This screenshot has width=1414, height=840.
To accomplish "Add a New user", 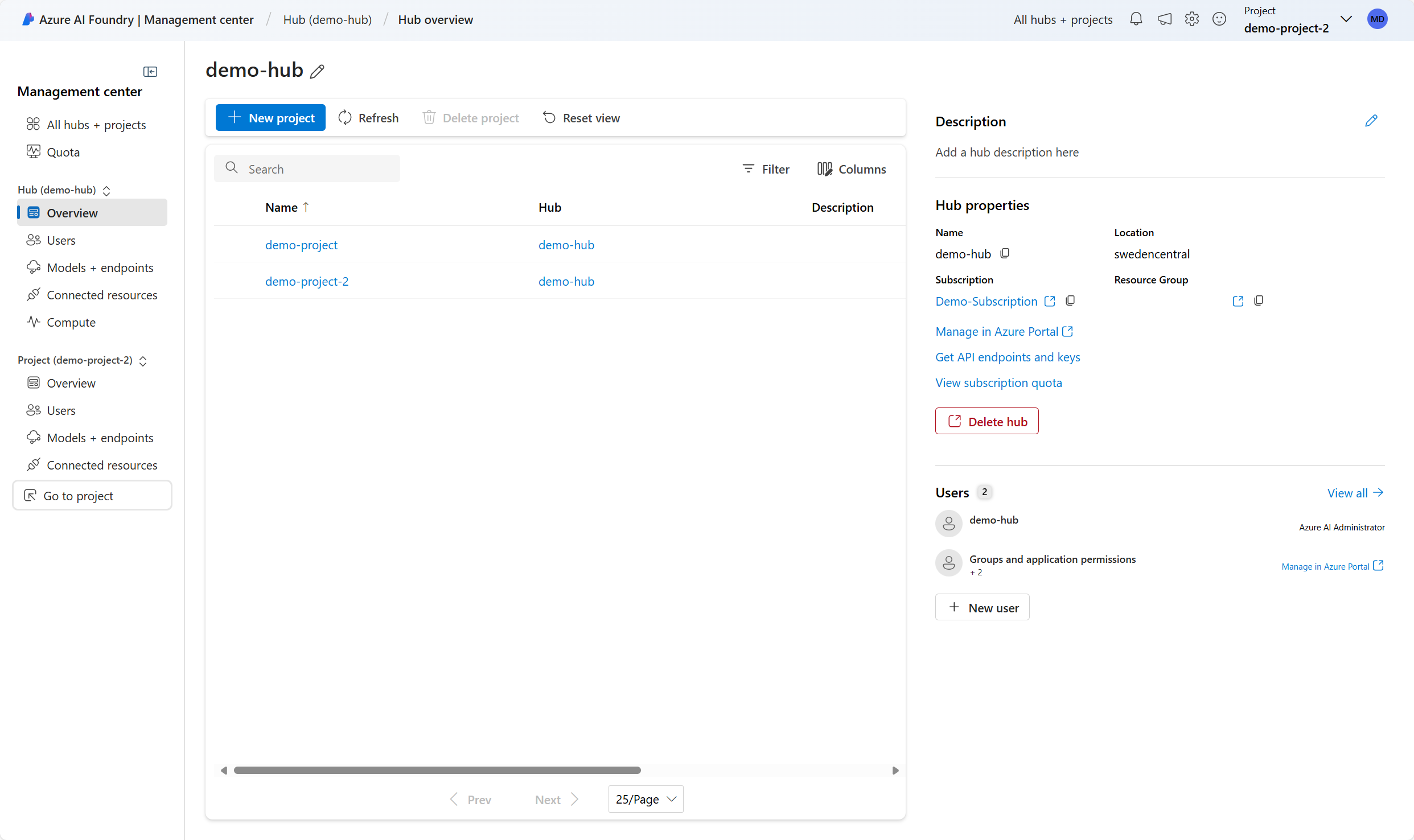I will (982, 607).
